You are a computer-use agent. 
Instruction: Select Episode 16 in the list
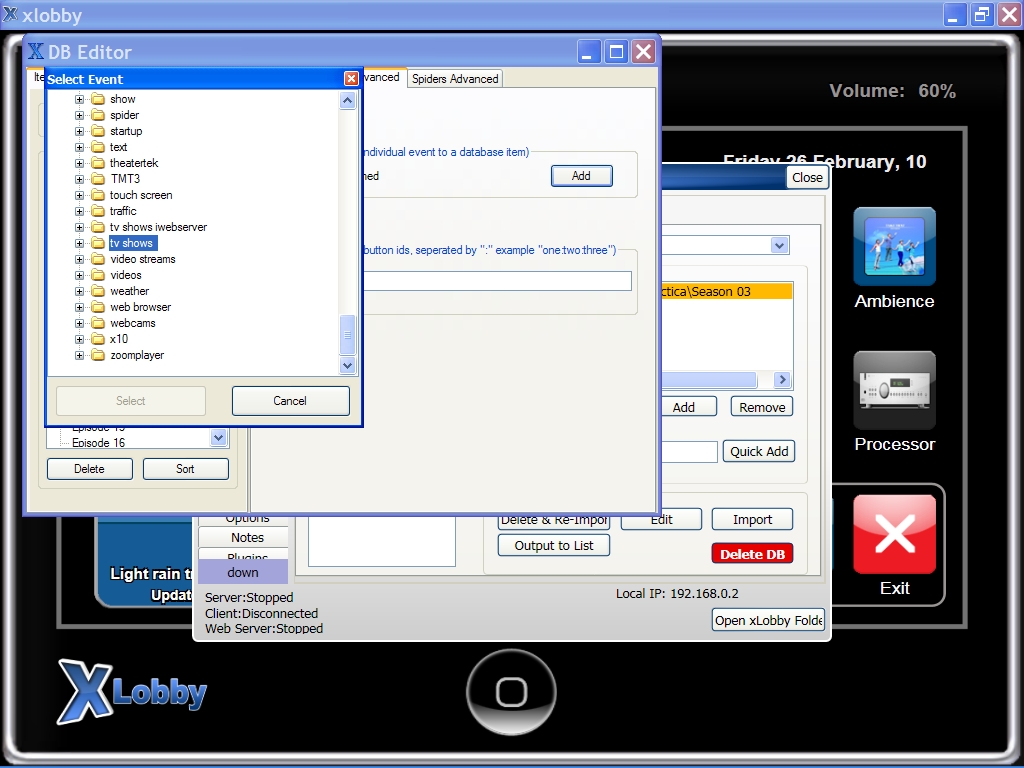click(x=98, y=443)
